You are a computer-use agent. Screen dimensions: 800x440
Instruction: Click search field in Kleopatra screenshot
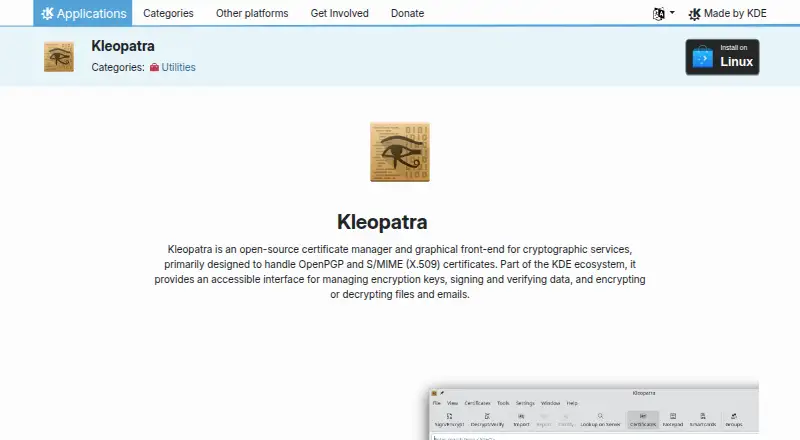[594, 437]
